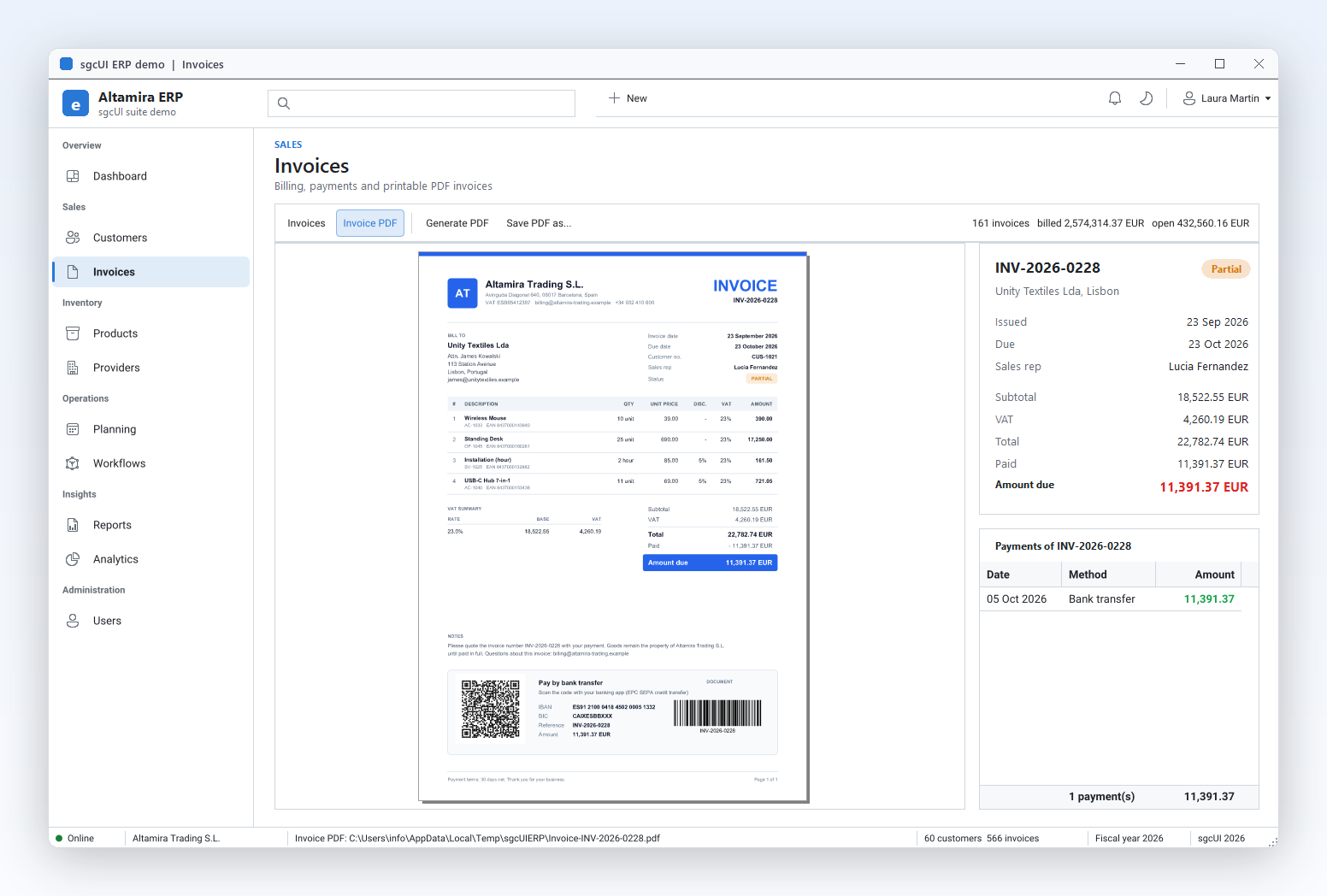1327x896 pixels.
Task: Click the Products box icon
Action: point(73,333)
